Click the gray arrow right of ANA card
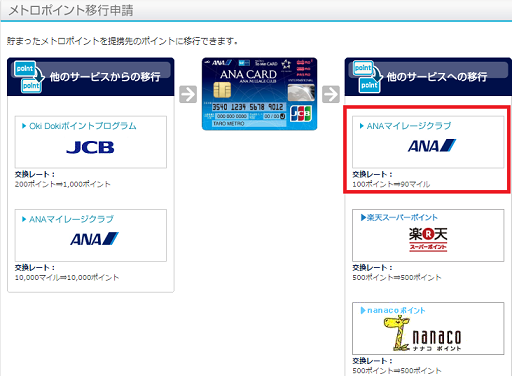The image size is (512, 376). pos(331,95)
